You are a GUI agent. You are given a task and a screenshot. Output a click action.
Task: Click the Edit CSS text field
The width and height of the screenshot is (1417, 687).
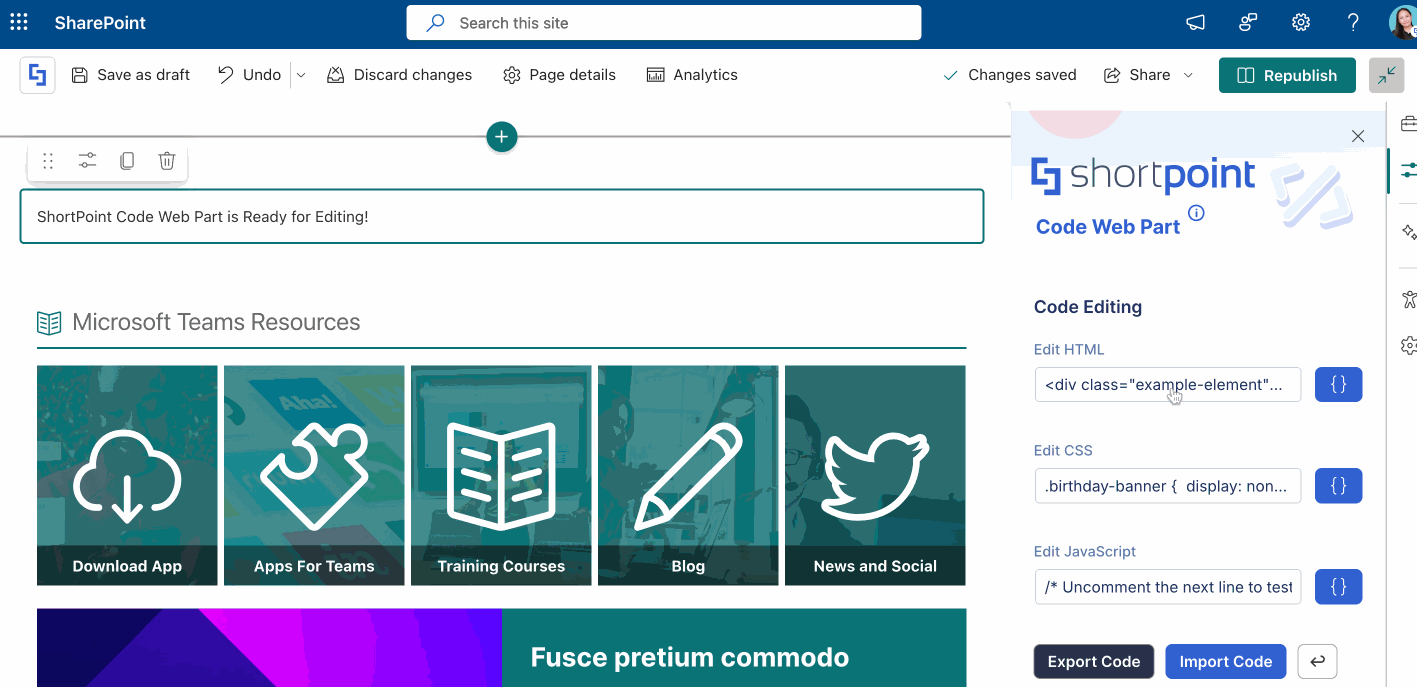[1168, 486]
